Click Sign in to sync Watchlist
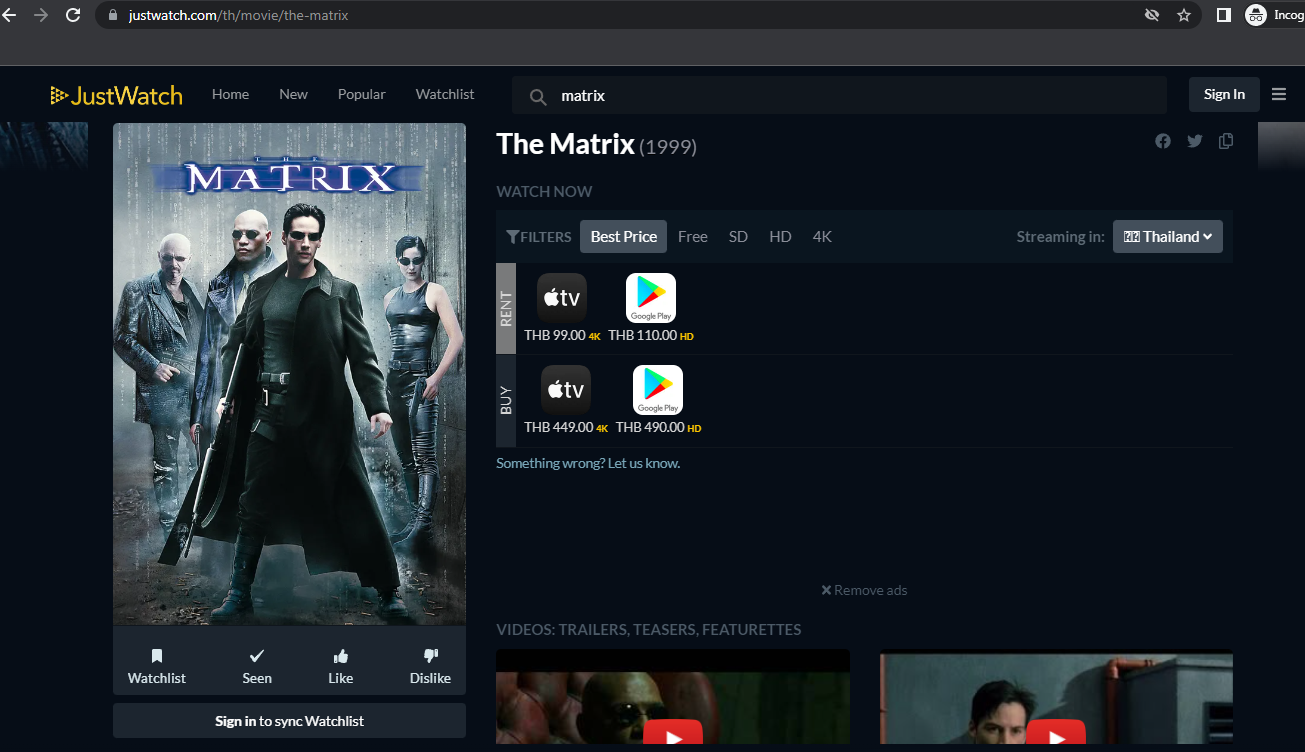 (290, 721)
